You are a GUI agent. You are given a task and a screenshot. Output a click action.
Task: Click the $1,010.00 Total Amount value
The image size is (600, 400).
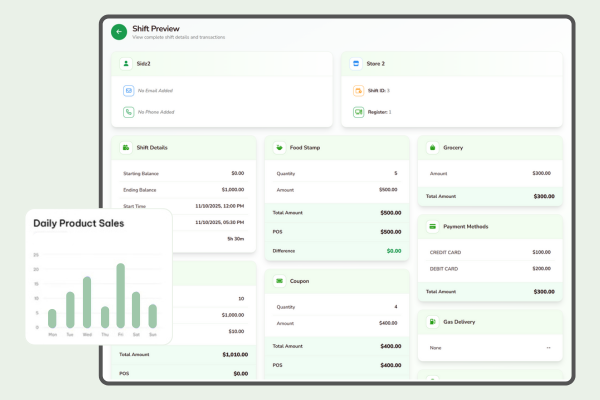235,355
